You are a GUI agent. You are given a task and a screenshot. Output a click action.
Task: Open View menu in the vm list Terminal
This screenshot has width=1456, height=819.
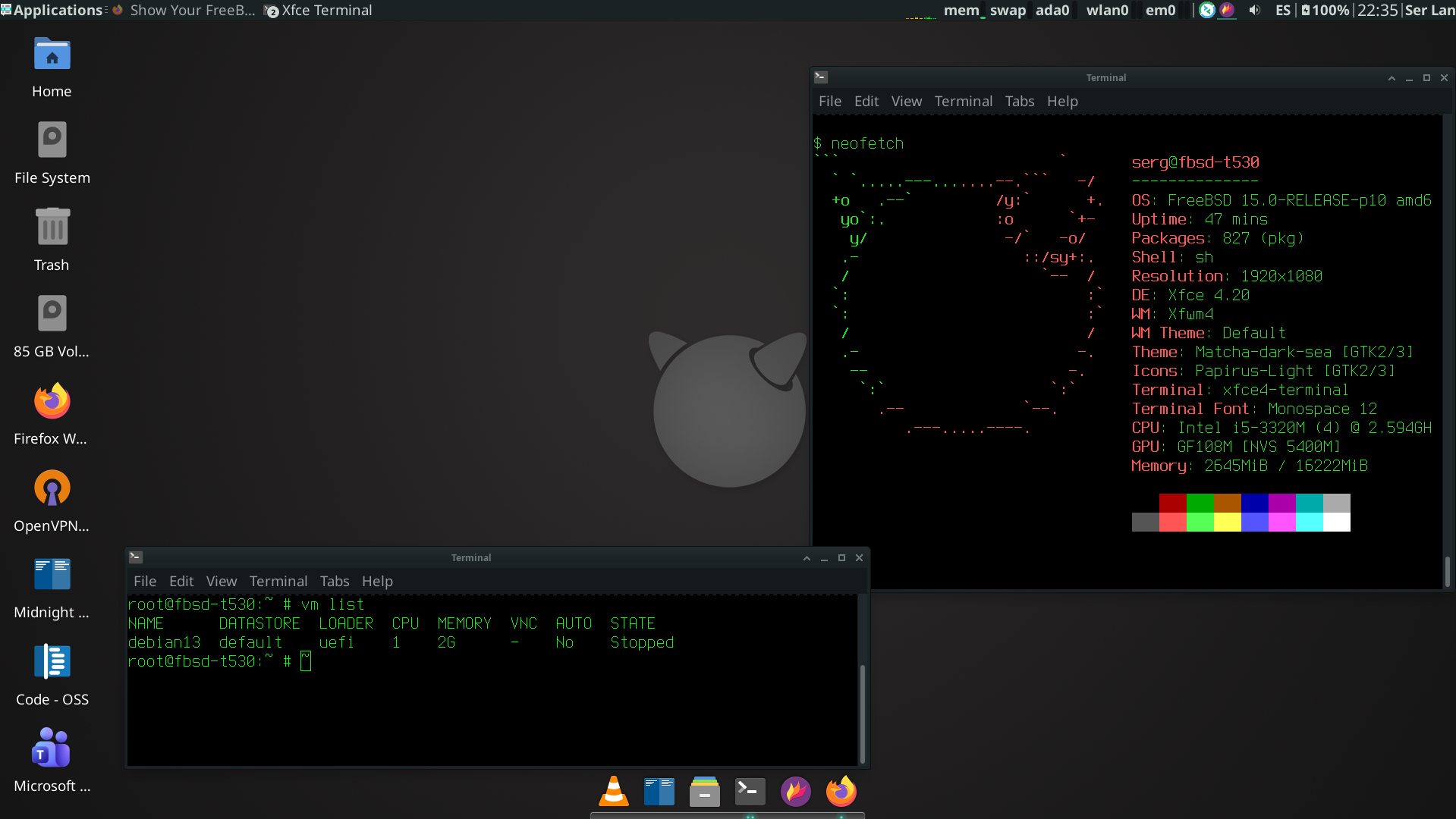(x=222, y=581)
